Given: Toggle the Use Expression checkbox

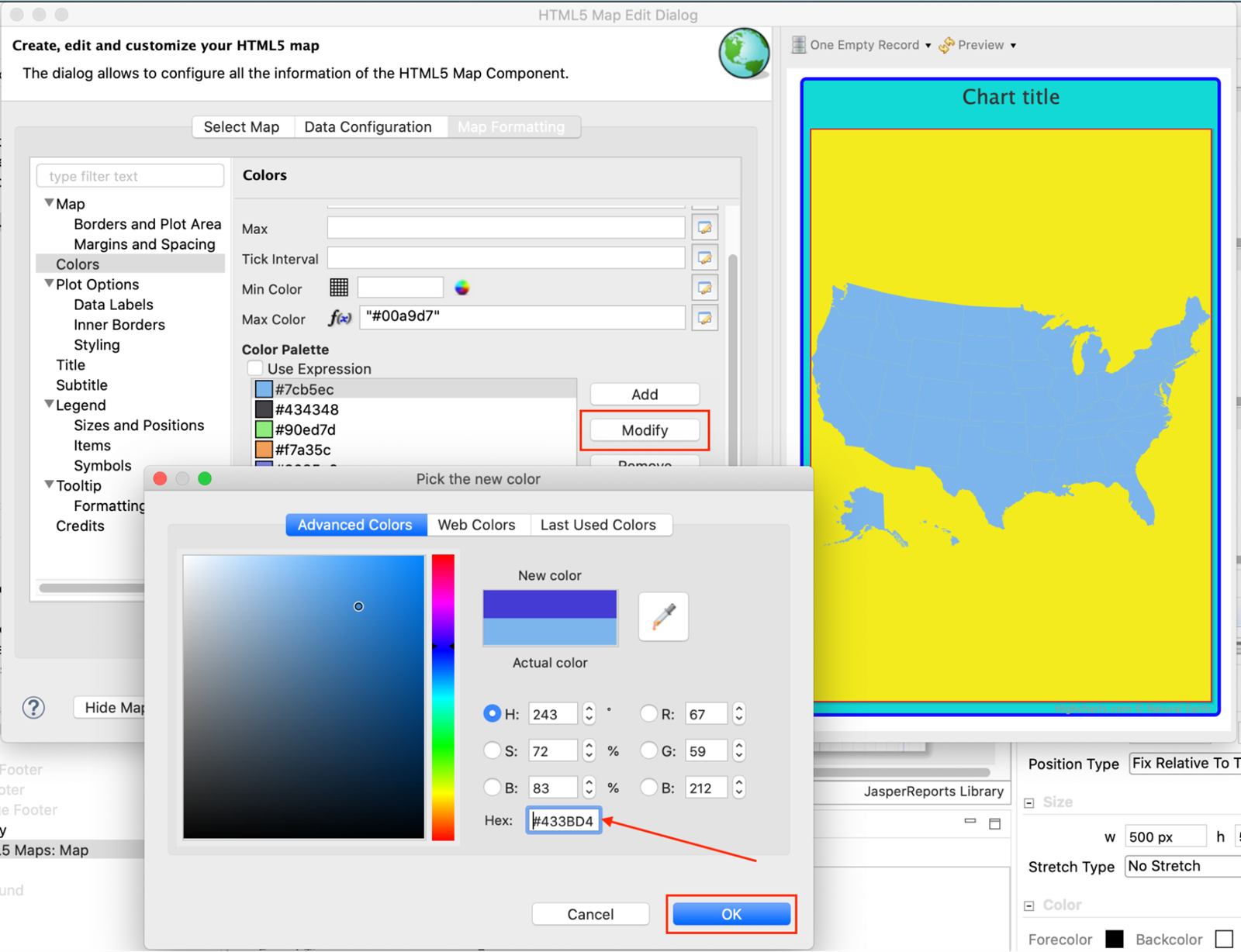Looking at the screenshot, I should point(255,368).
